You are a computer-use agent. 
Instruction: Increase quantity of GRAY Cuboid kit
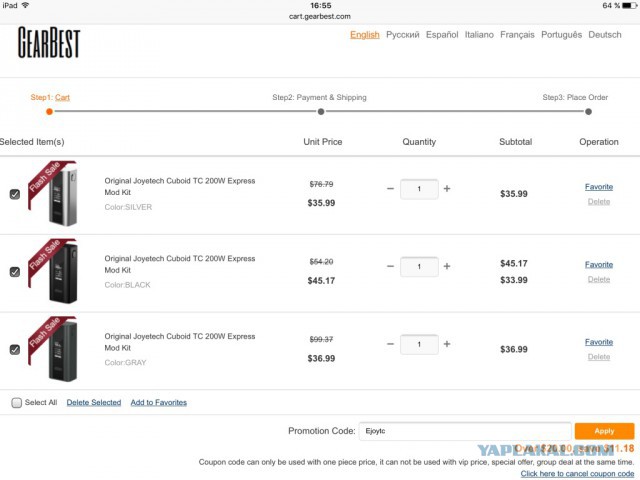coord(447,344)
